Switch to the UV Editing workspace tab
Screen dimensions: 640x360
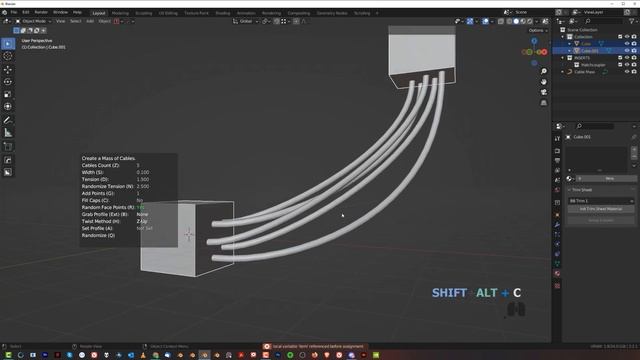click(x=168, y=13)
